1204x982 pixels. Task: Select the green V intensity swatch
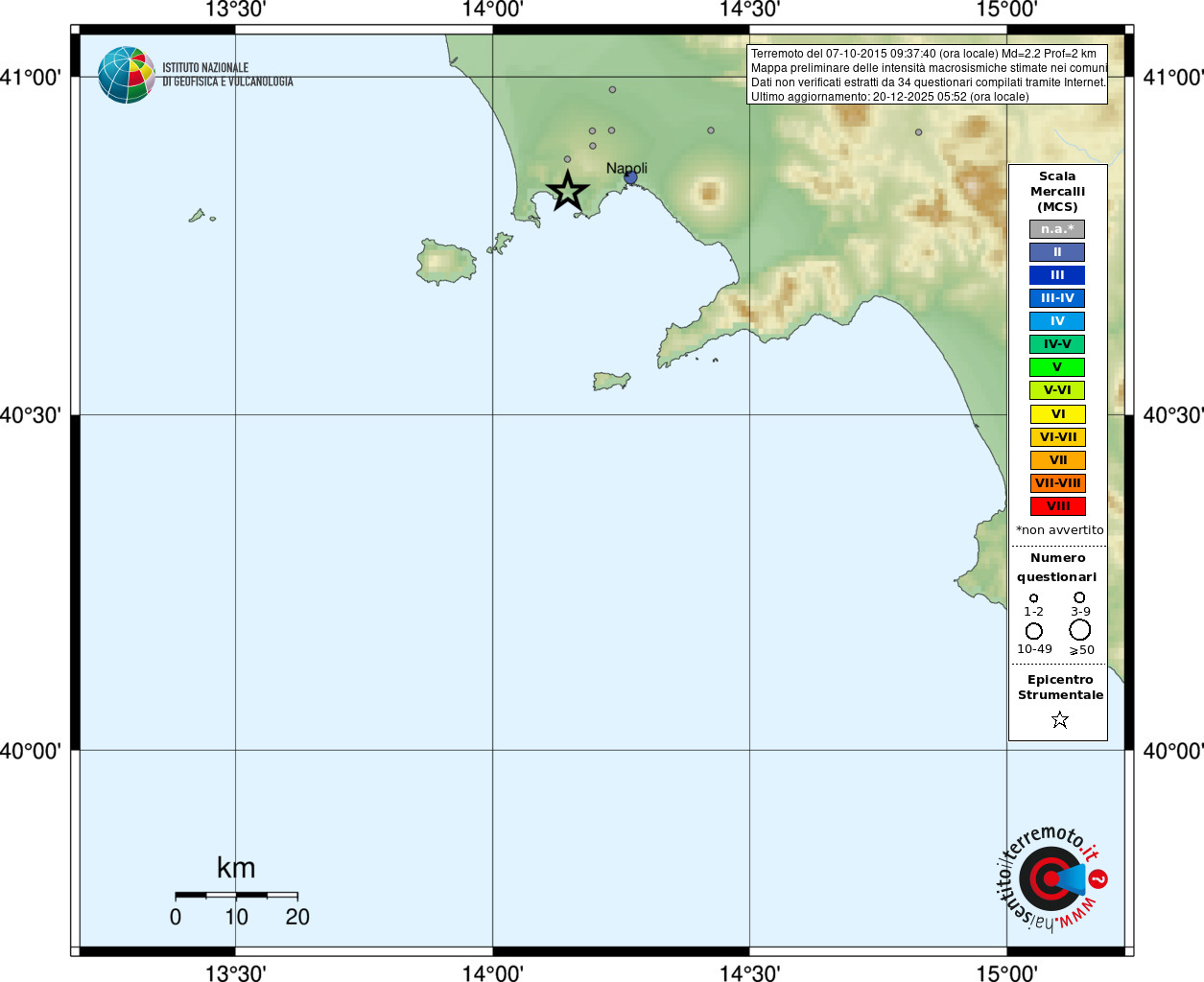(x=1057, y=367)
